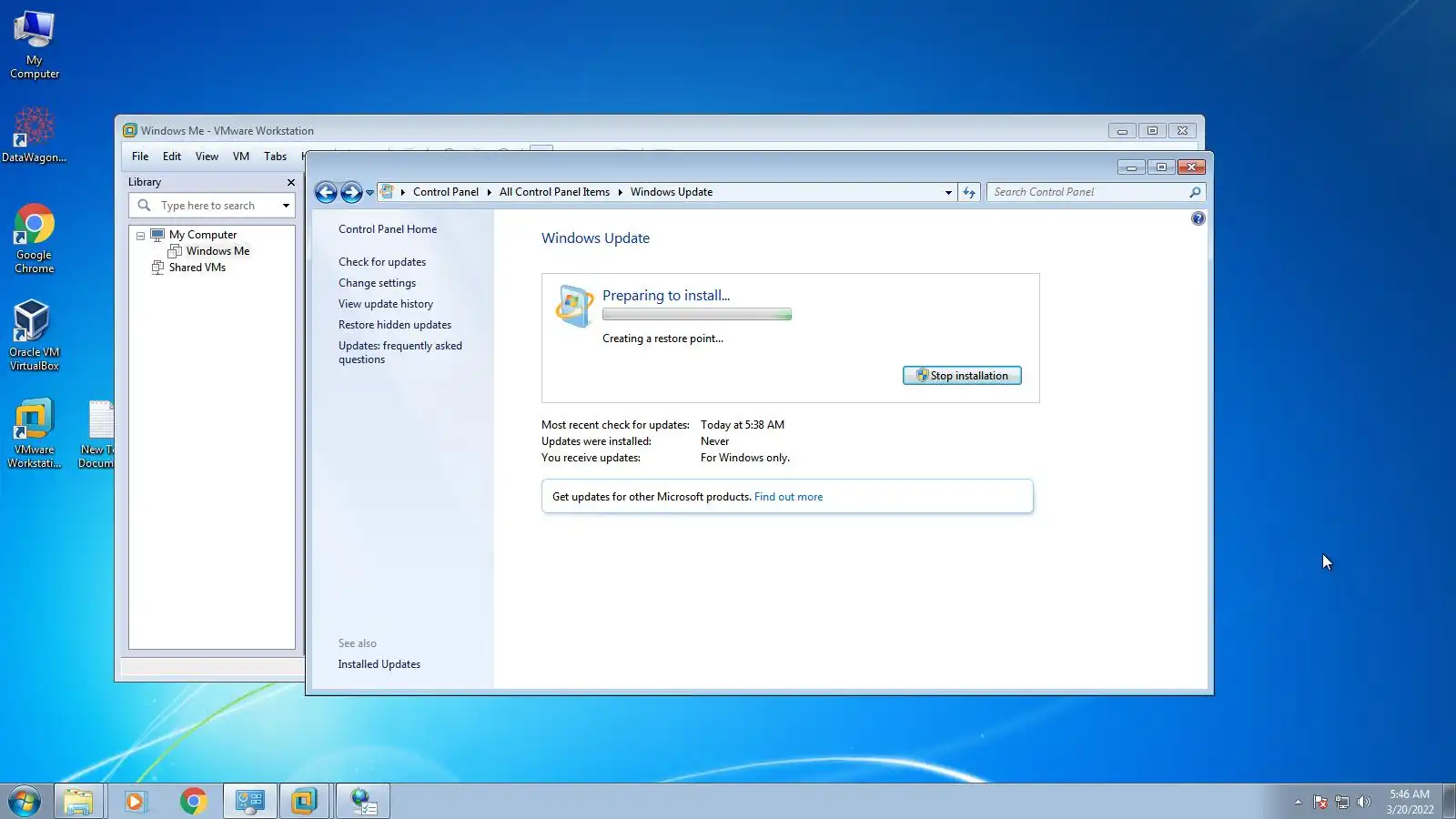Viewport: 1456px width, 819px height.
Task: Collapse the My Computer node in VMware Library
Action: pos(140,236)
